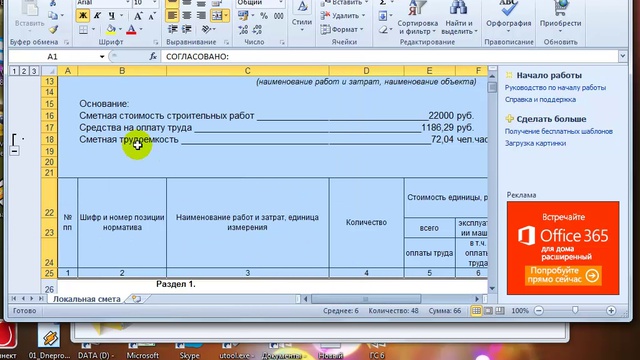Toggle italic (К) formatting
The image size is (640, 360).
point(97,16)
